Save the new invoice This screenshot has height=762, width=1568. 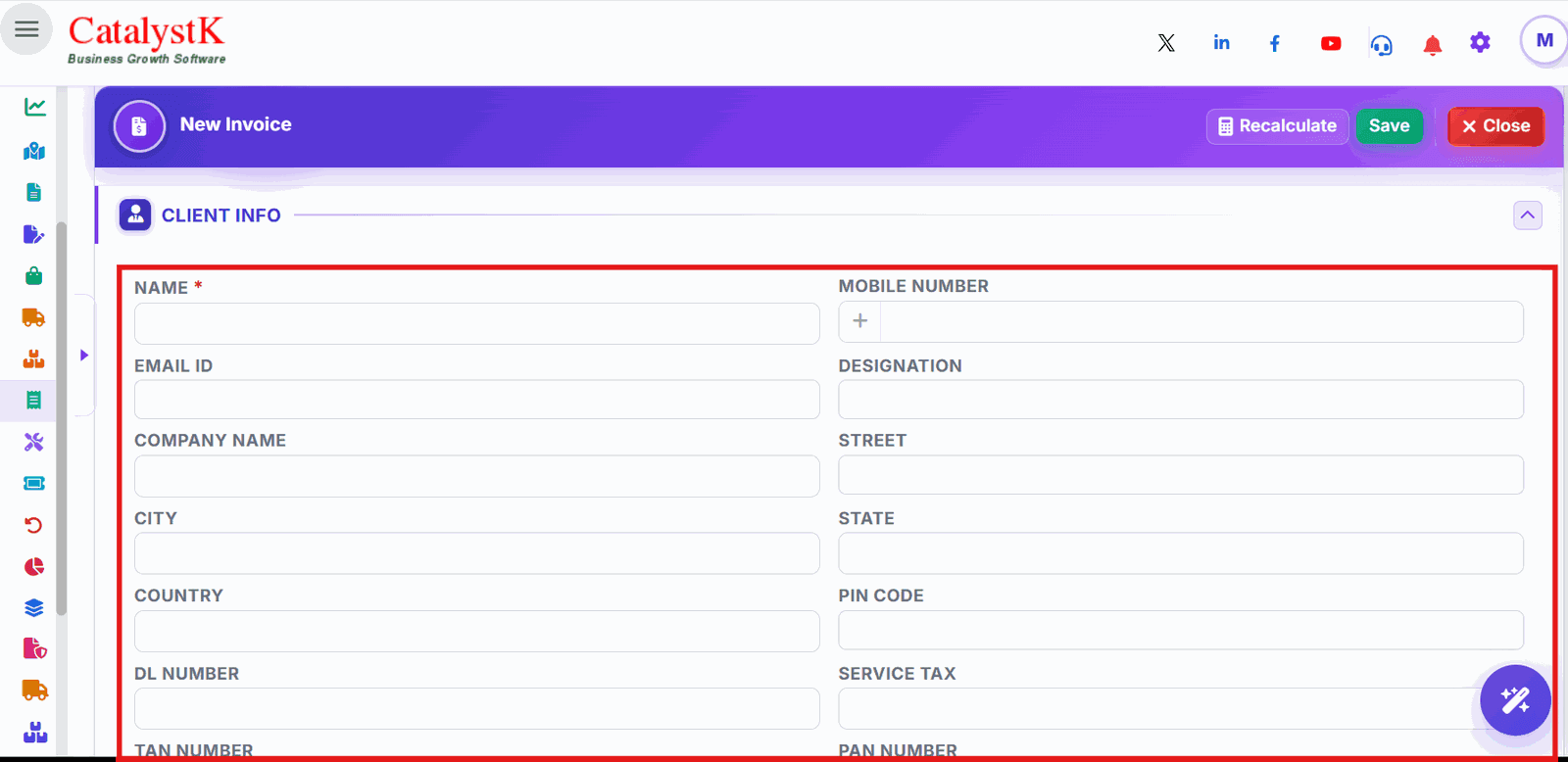pos(1389,126)
